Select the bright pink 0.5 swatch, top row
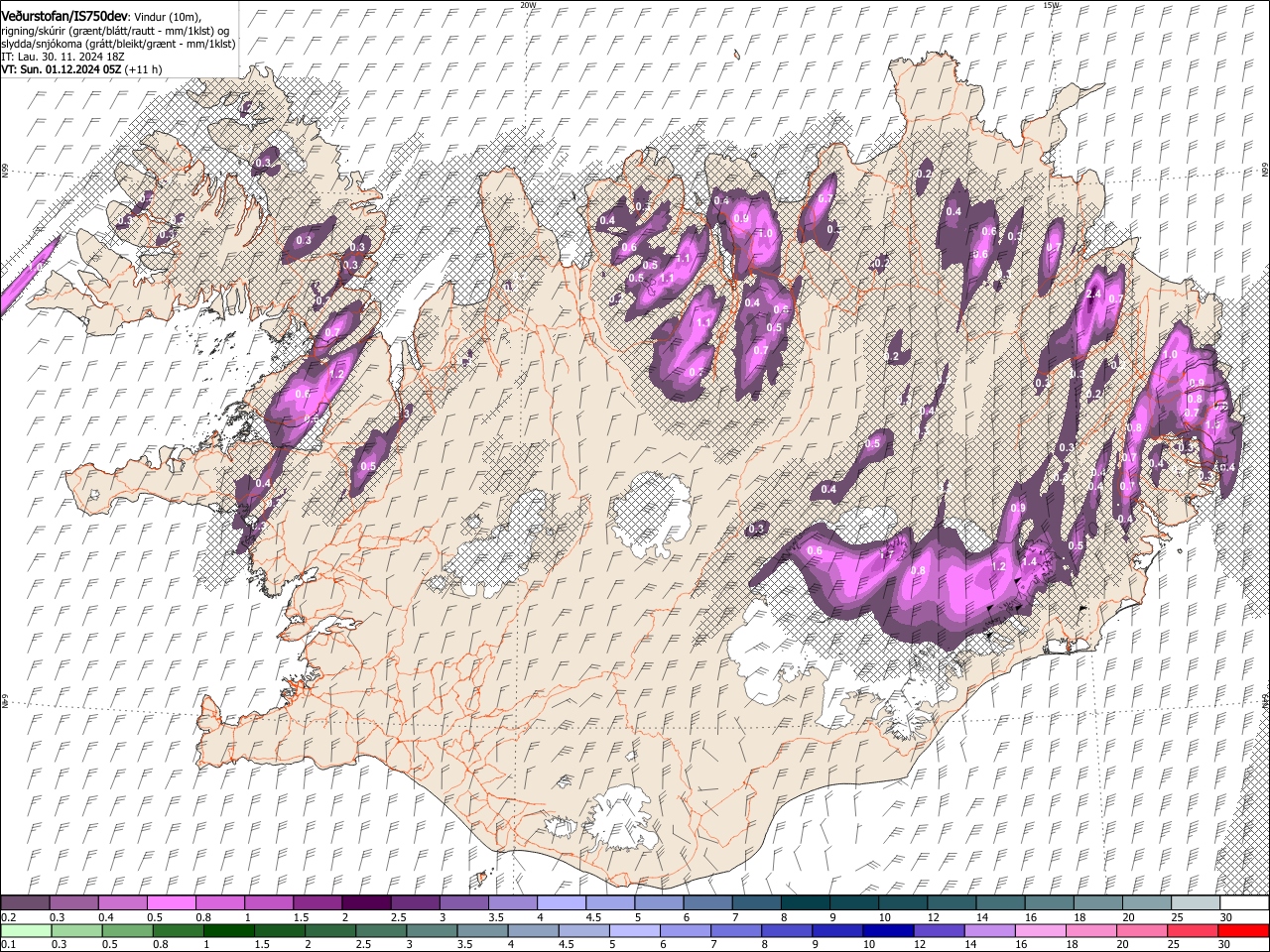 coord(171,903)
